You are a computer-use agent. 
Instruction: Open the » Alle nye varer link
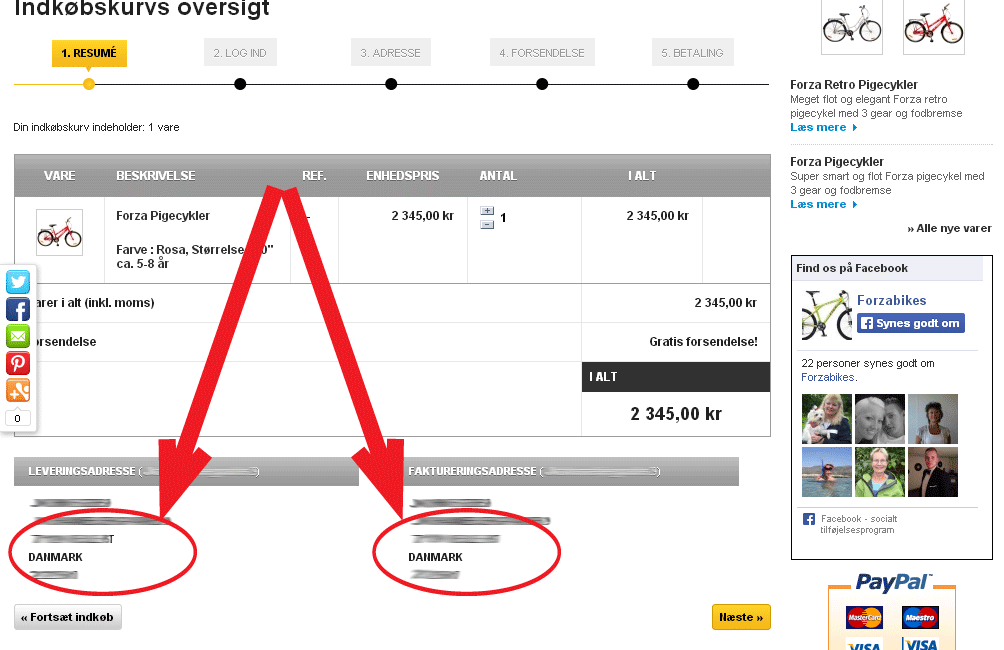coord(949,229)
